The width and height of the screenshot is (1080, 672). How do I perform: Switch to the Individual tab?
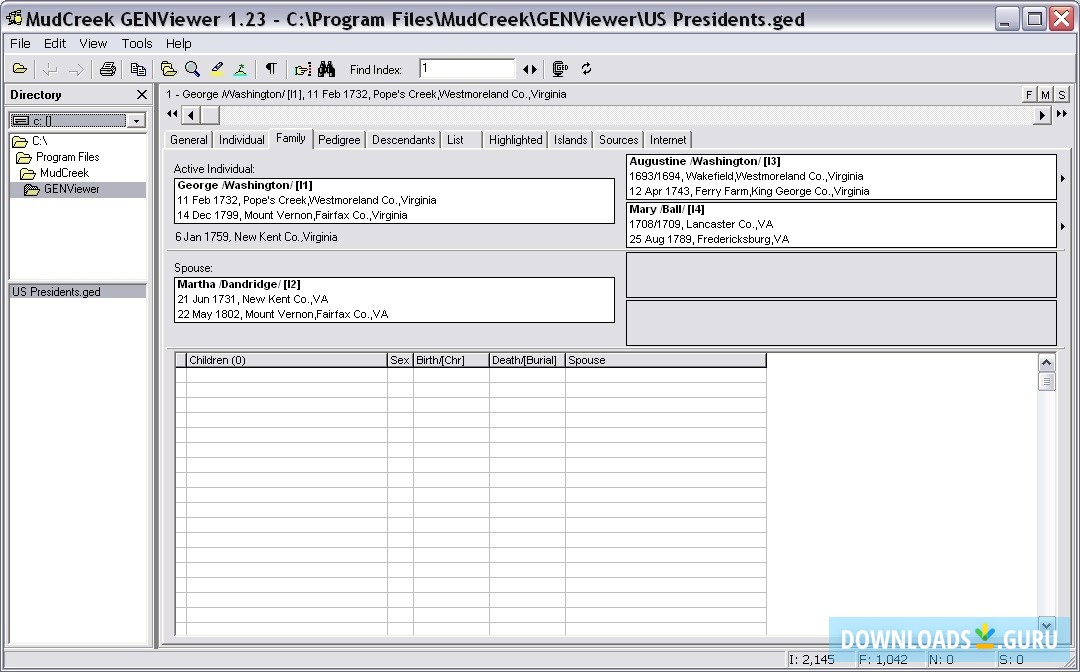click(x=241, y=140)
